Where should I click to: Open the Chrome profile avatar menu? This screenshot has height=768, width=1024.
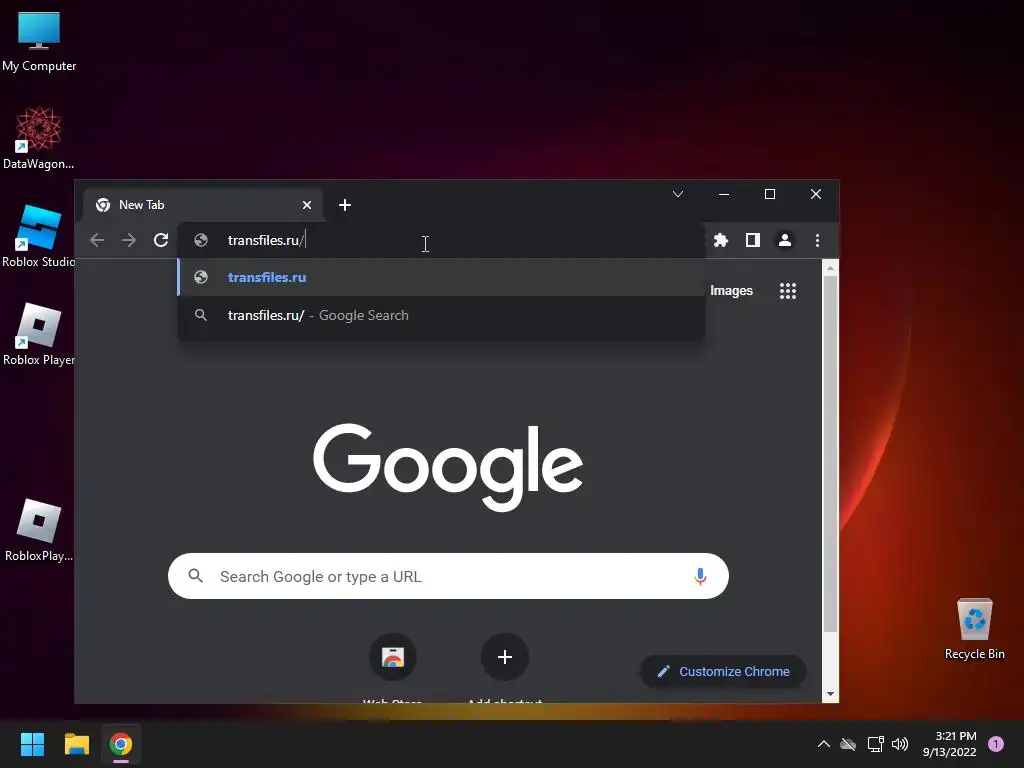point(784,240)
